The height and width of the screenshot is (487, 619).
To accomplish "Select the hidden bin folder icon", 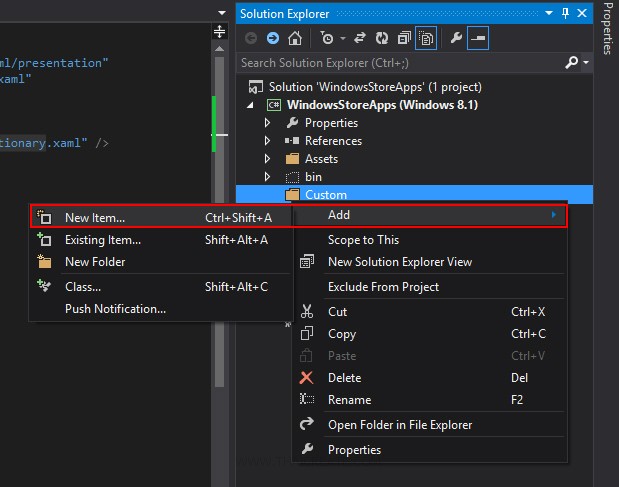I will click(292, 177).
